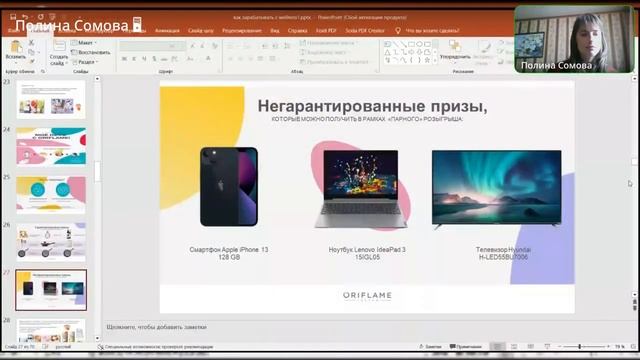Open the Раздел section dropdown
Screen dimensions: 640x360
85,62
